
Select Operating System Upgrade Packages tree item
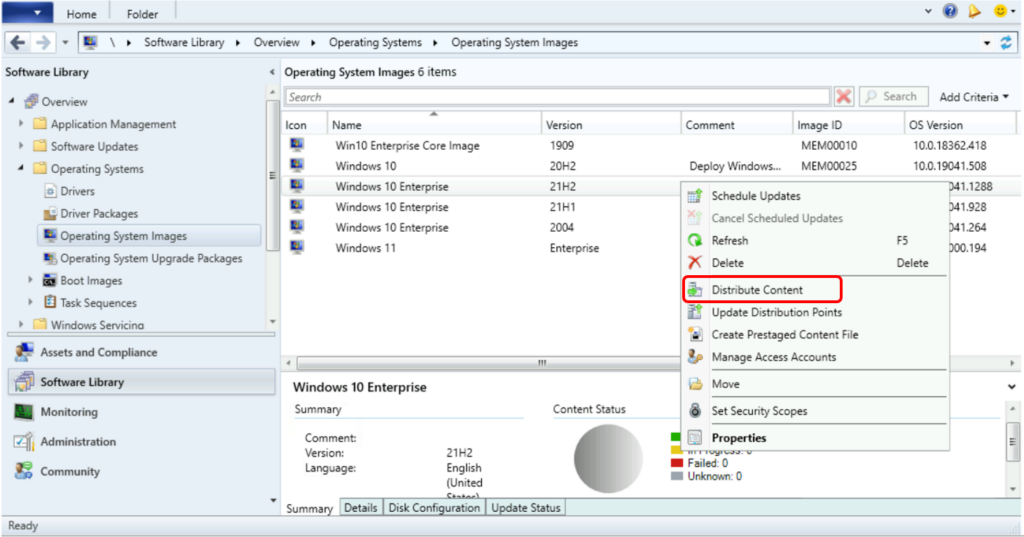click(x=151, y=258)
